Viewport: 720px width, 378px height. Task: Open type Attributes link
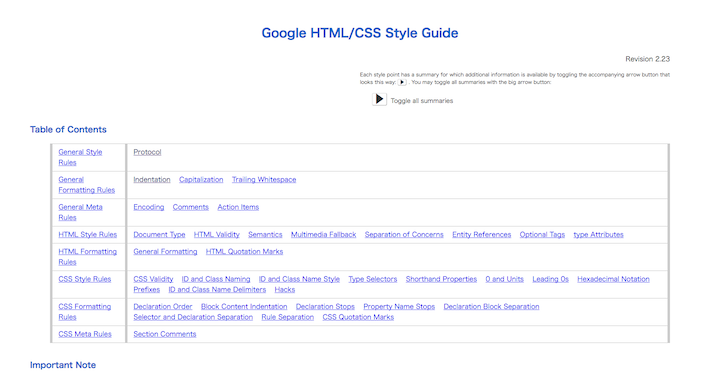[x=598, y=235]
